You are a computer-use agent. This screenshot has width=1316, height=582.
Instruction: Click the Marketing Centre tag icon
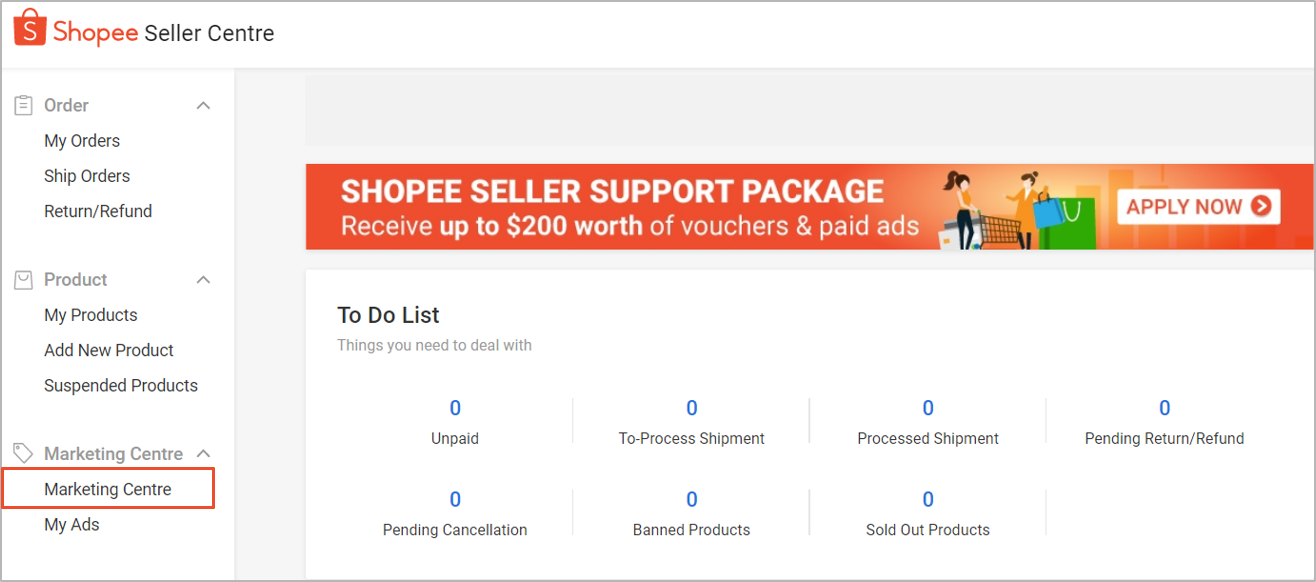click(x=23, y=454)
